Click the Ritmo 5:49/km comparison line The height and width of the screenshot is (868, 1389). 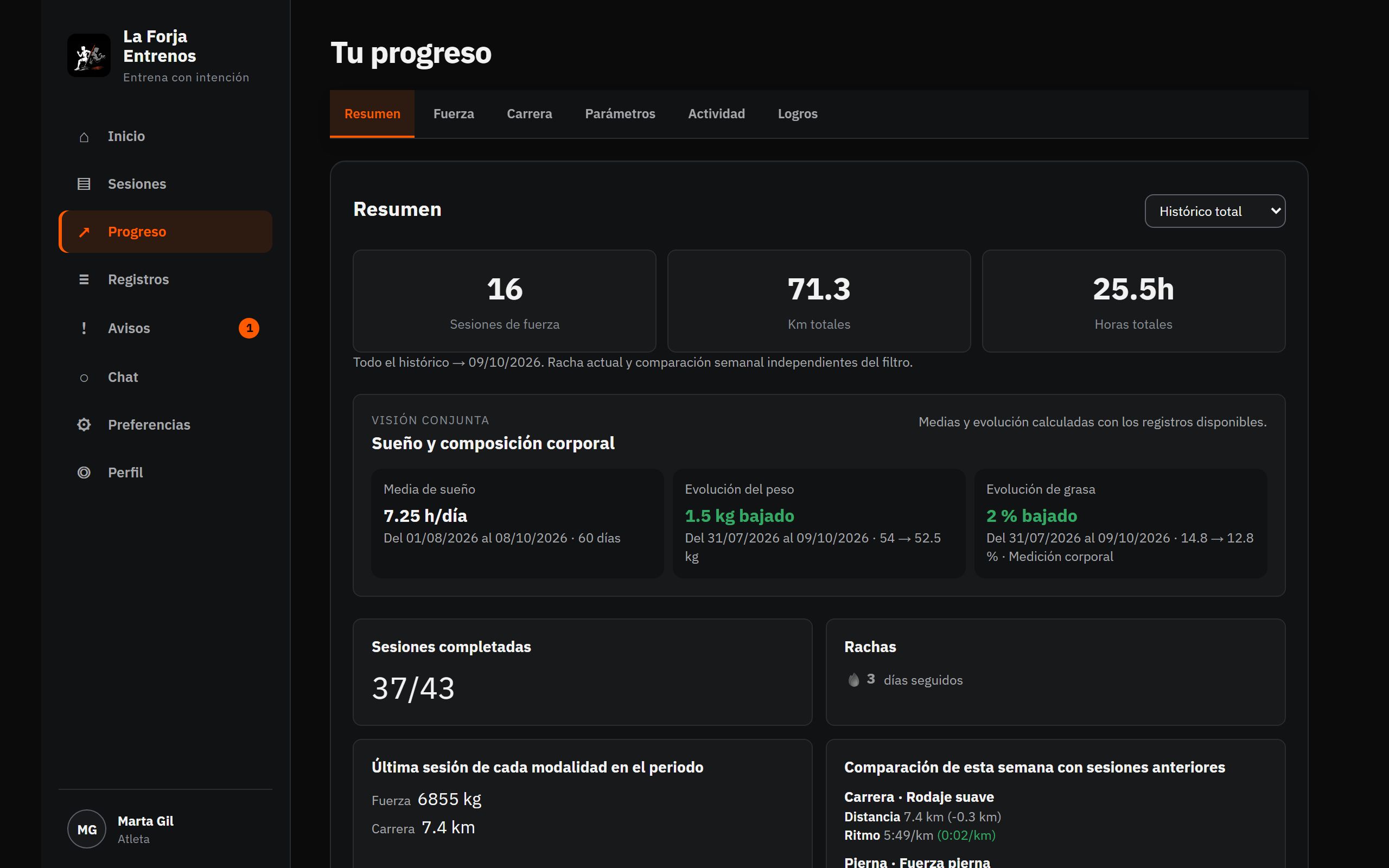click(x=920, y=835)
